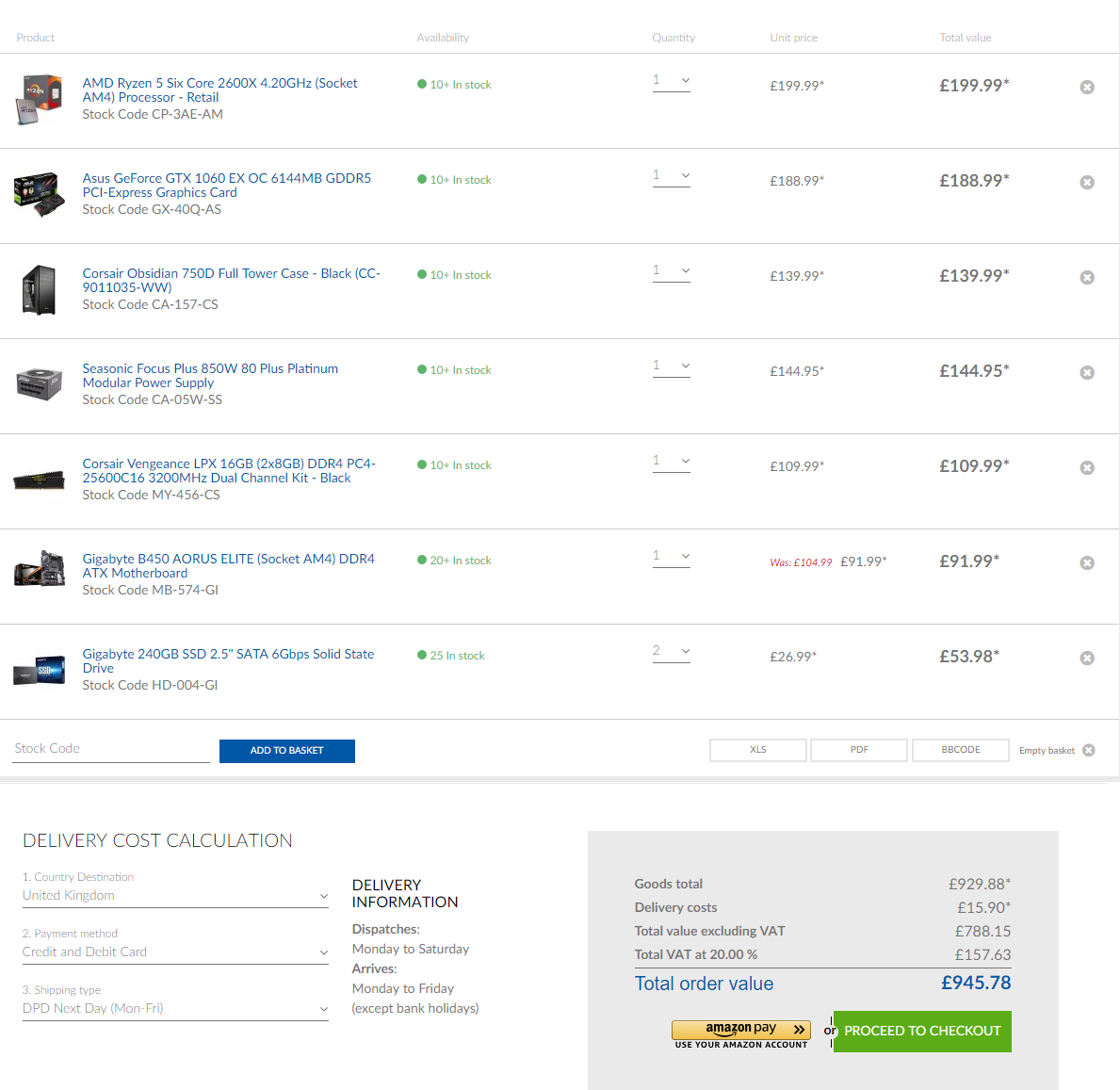Open Gigabyte 240GB SSD product link
The height and width of the screenshot is (1090, 1120).
pyautogui.click(x=228, y=660)
